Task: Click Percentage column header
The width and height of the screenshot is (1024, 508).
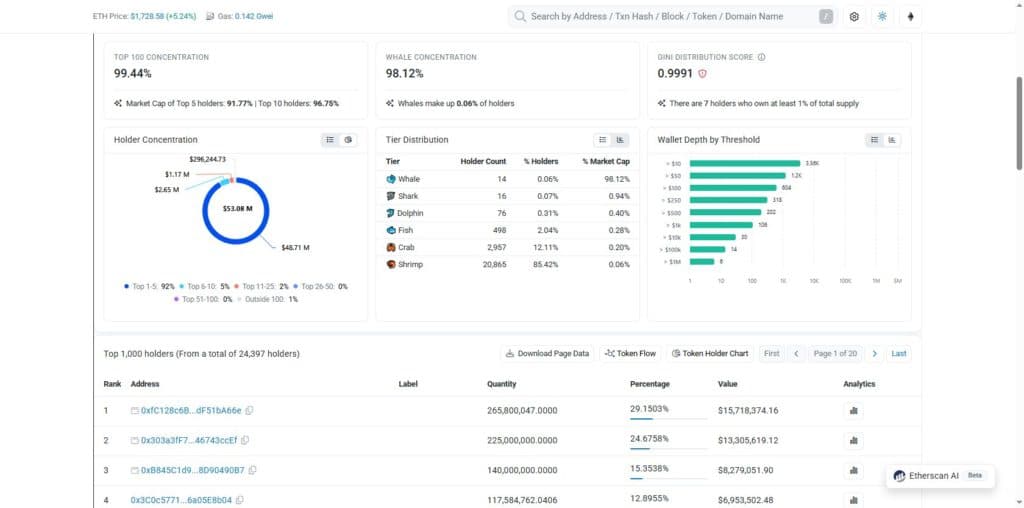Action: coord(650,384)
